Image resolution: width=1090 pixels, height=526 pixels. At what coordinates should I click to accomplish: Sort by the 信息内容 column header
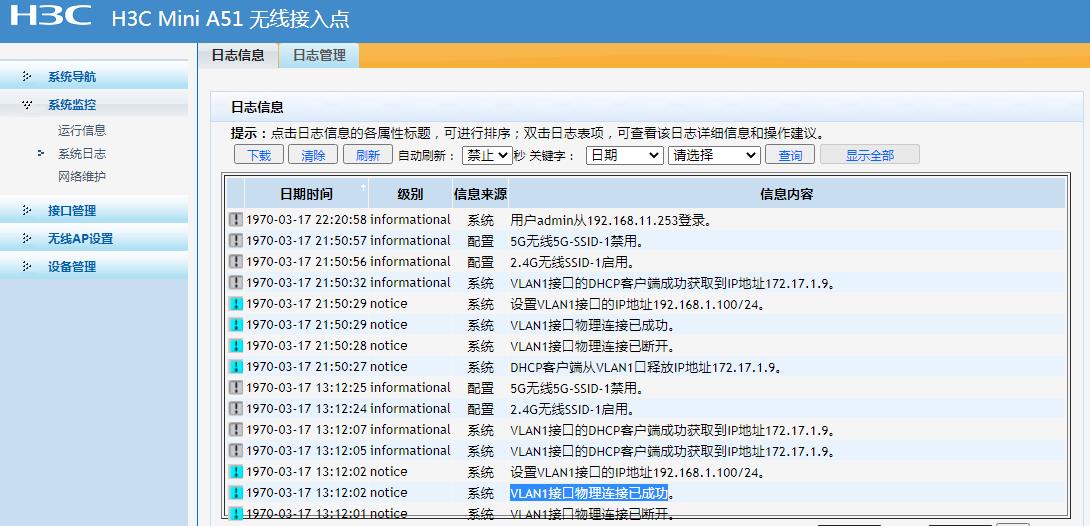tap(787, 194)
